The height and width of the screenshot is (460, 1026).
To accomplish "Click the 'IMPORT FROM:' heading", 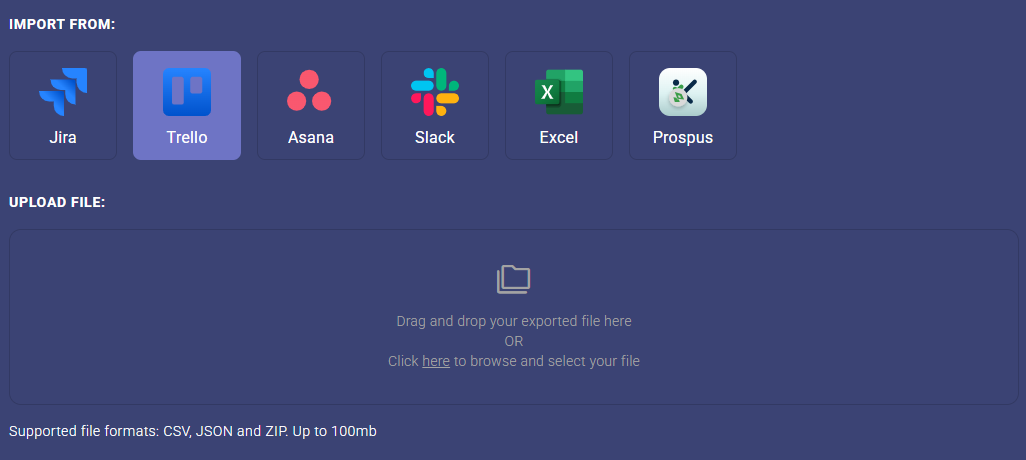I will coord(62,24).
